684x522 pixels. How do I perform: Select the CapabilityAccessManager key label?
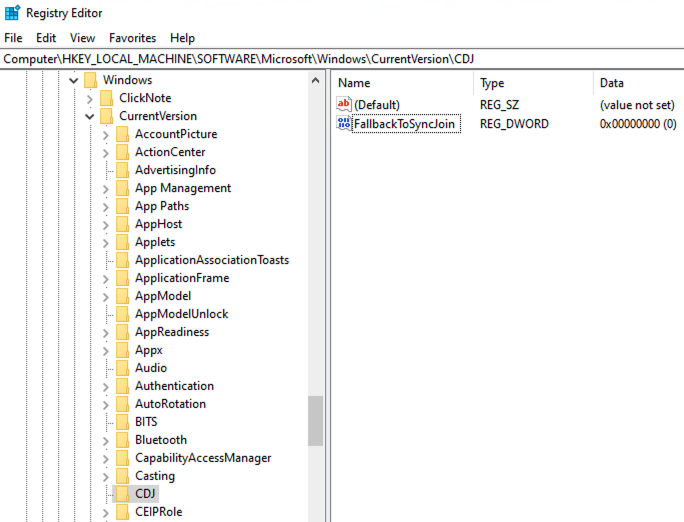[x=203, y=458]
